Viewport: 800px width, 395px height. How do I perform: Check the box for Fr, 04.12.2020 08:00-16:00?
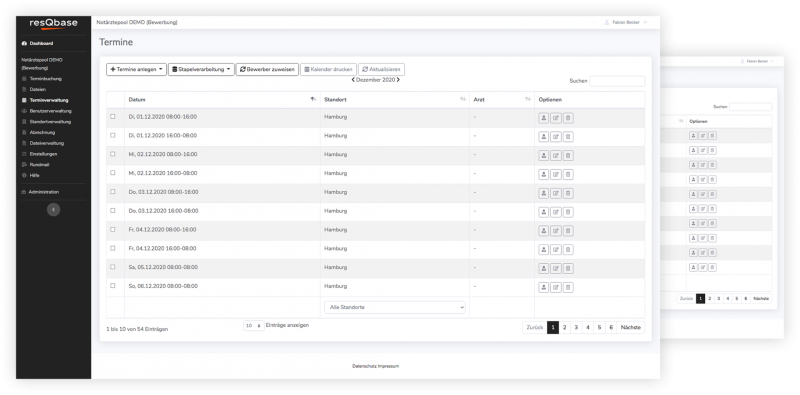(113, 229)
